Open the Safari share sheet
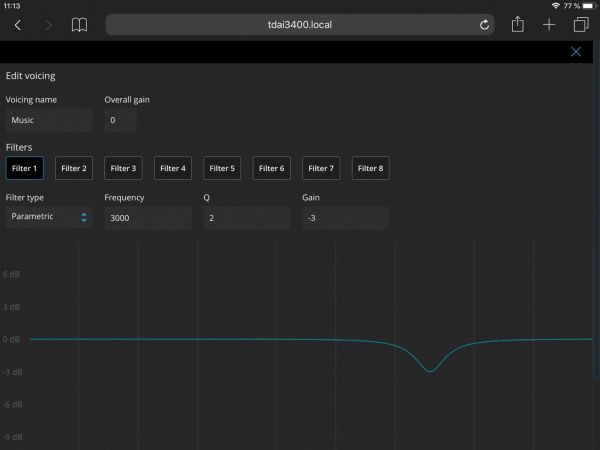The image size is (600, 450). tap(517, 25)
